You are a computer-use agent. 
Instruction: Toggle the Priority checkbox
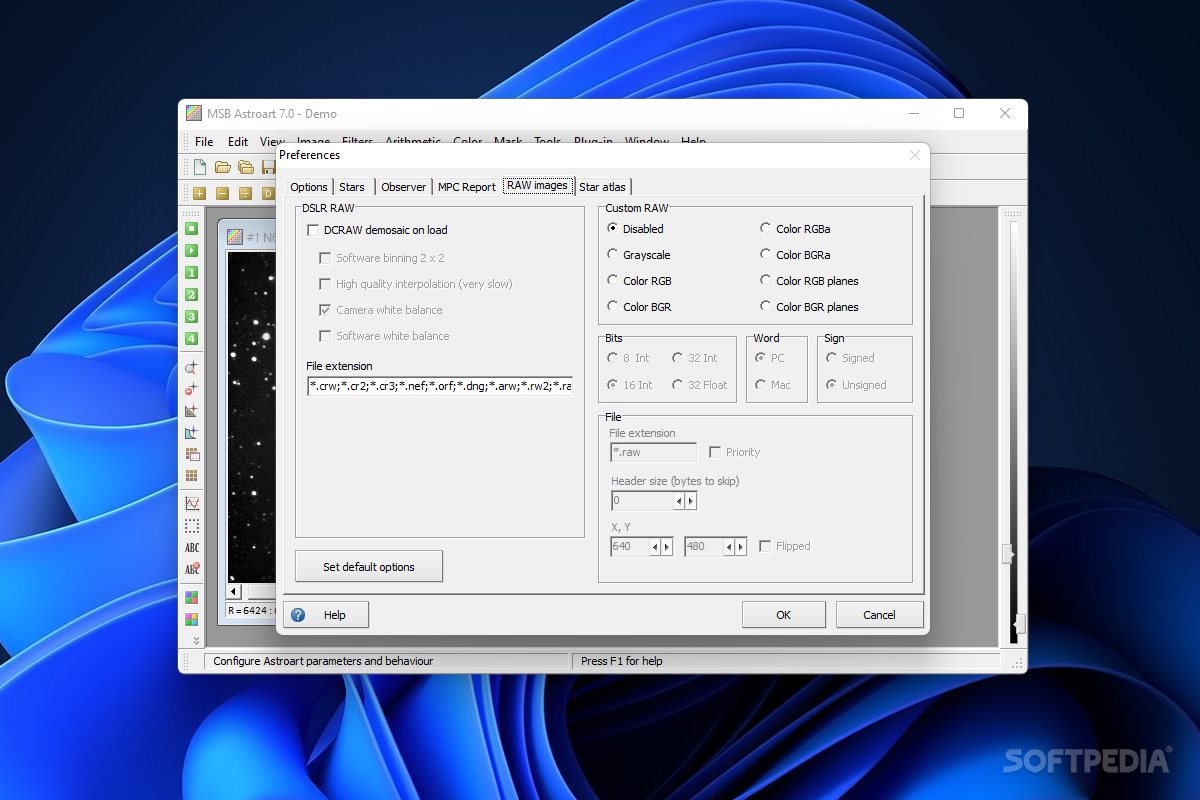(x=715, y=452)
